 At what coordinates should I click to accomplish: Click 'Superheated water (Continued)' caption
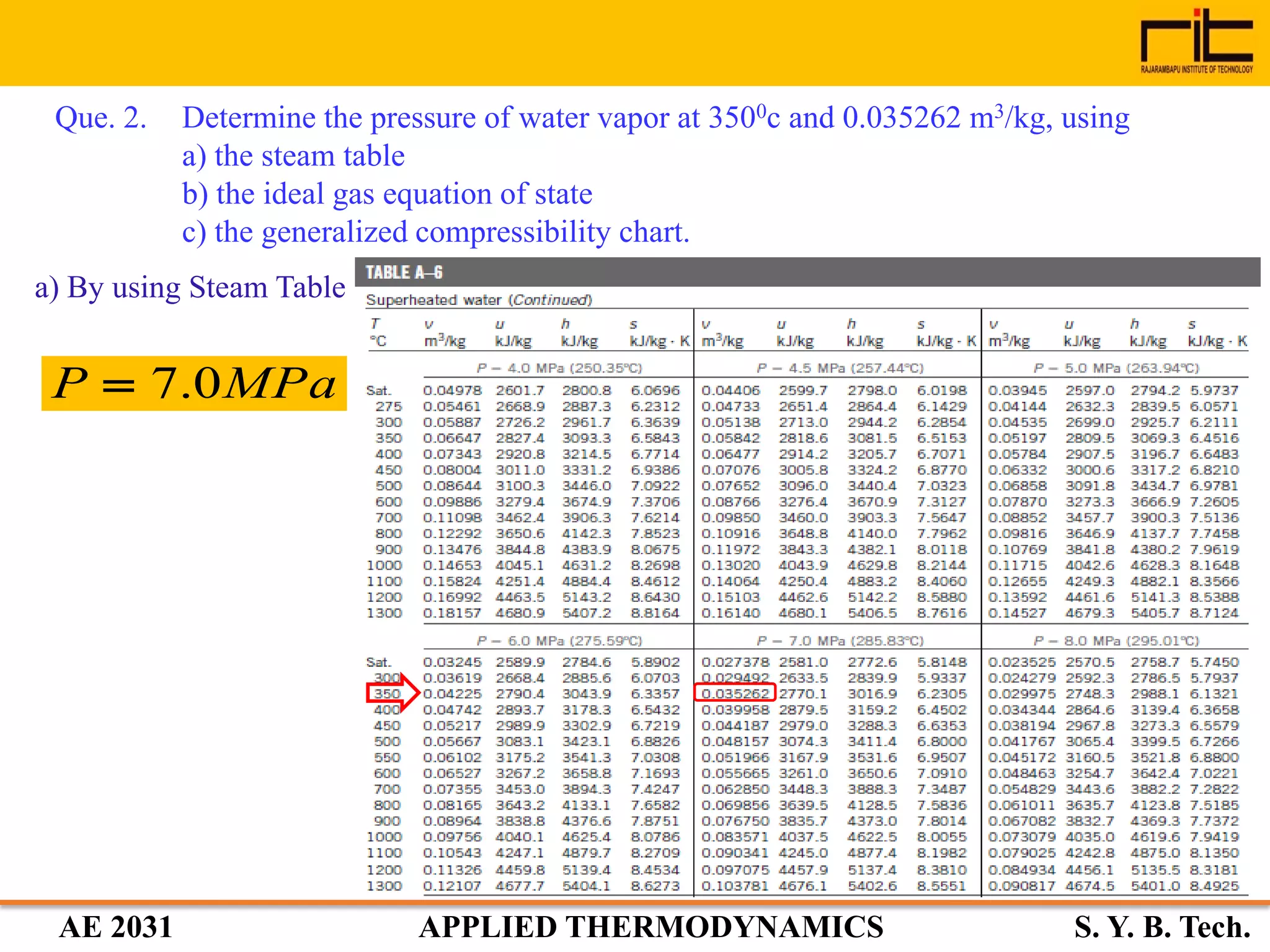pyautogui.click(x=479, y=300)
